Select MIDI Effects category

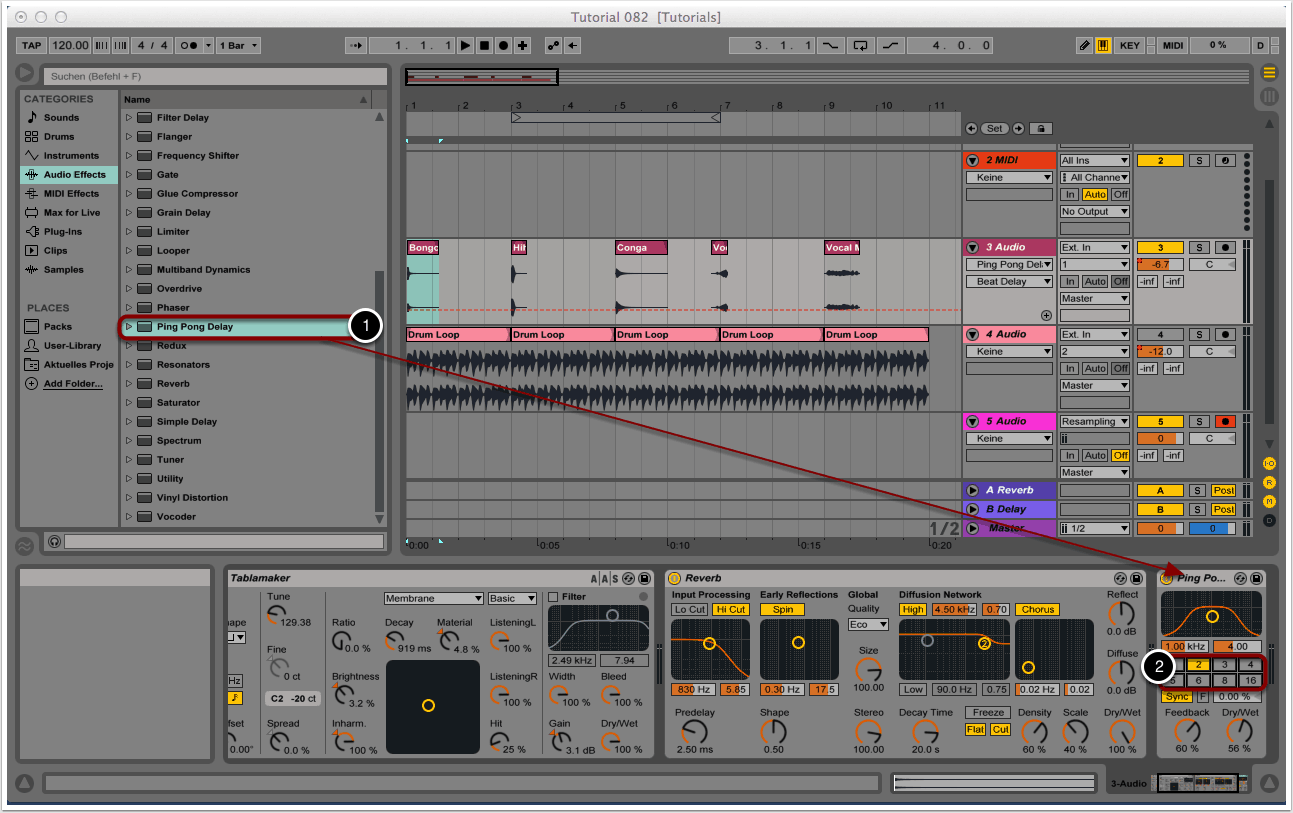[x=70, y=194]
